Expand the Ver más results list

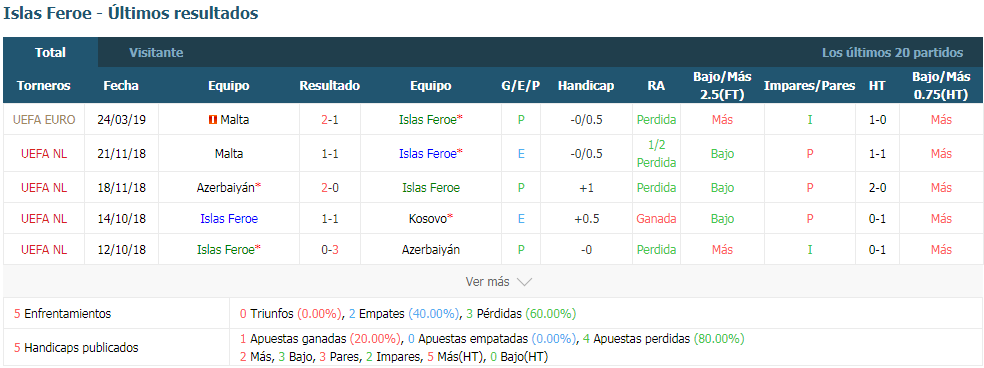pyautogui.click(x=499, y=282)
